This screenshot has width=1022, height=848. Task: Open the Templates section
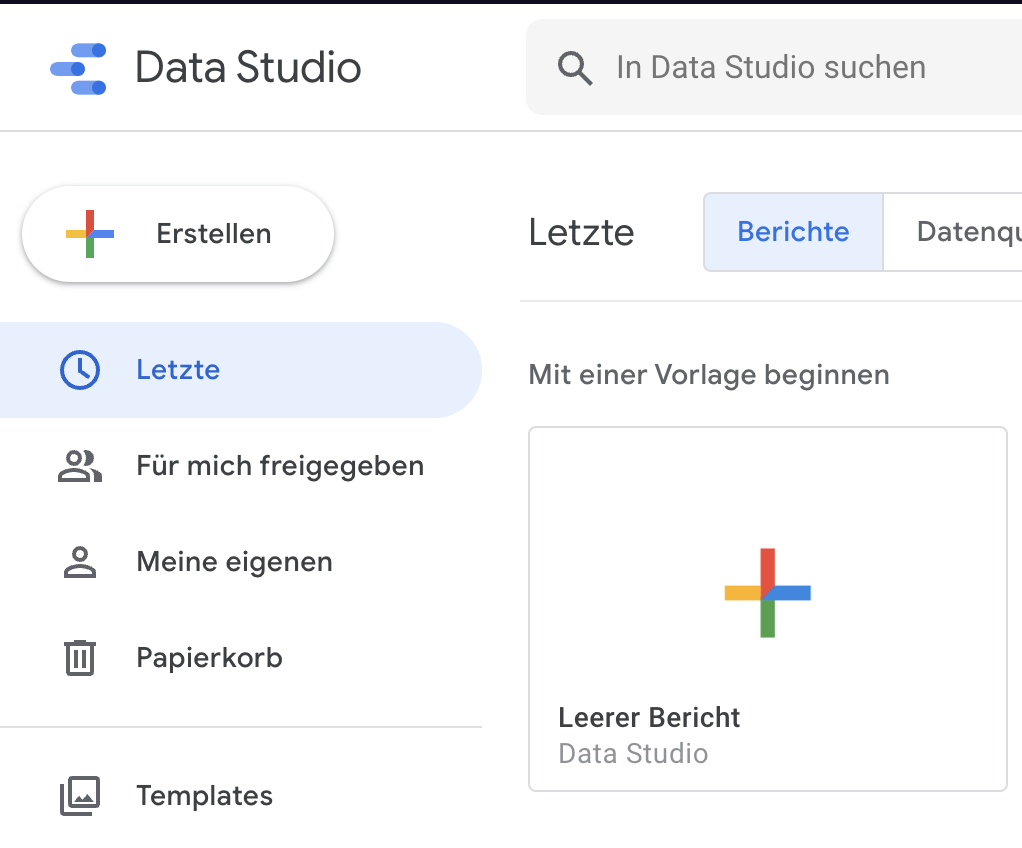[204, 796]
